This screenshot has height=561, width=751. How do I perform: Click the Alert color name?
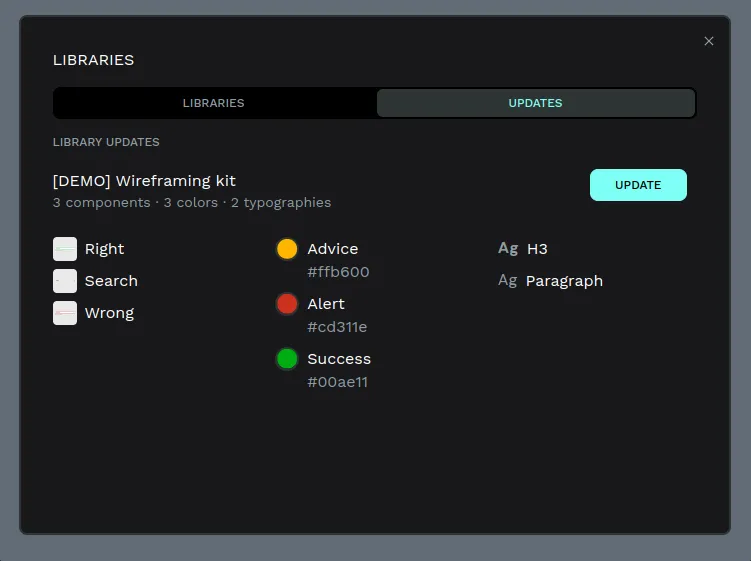pos(326,304)
